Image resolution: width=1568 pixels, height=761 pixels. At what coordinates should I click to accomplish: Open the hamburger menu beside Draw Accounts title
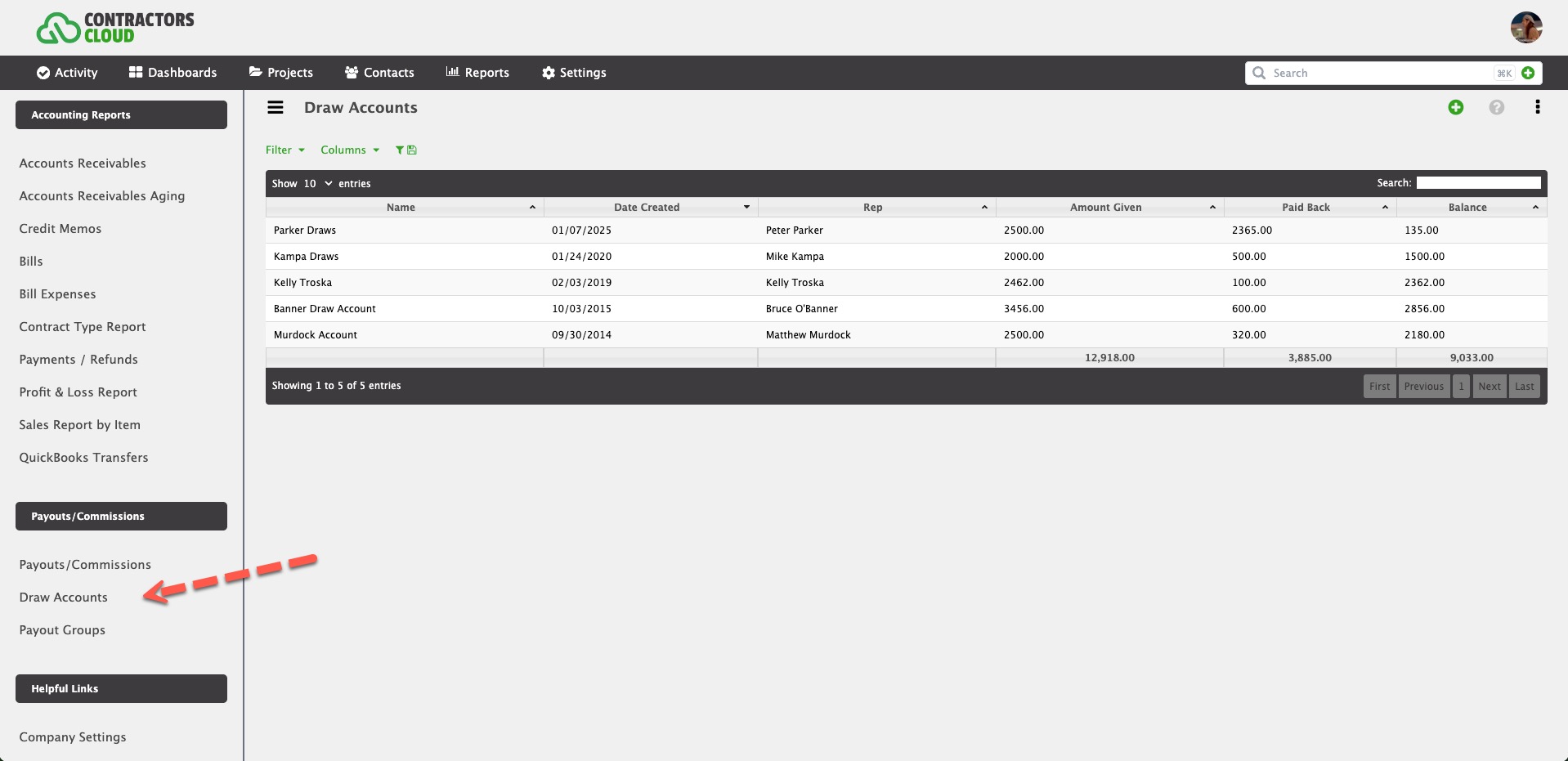coord(275,107)
